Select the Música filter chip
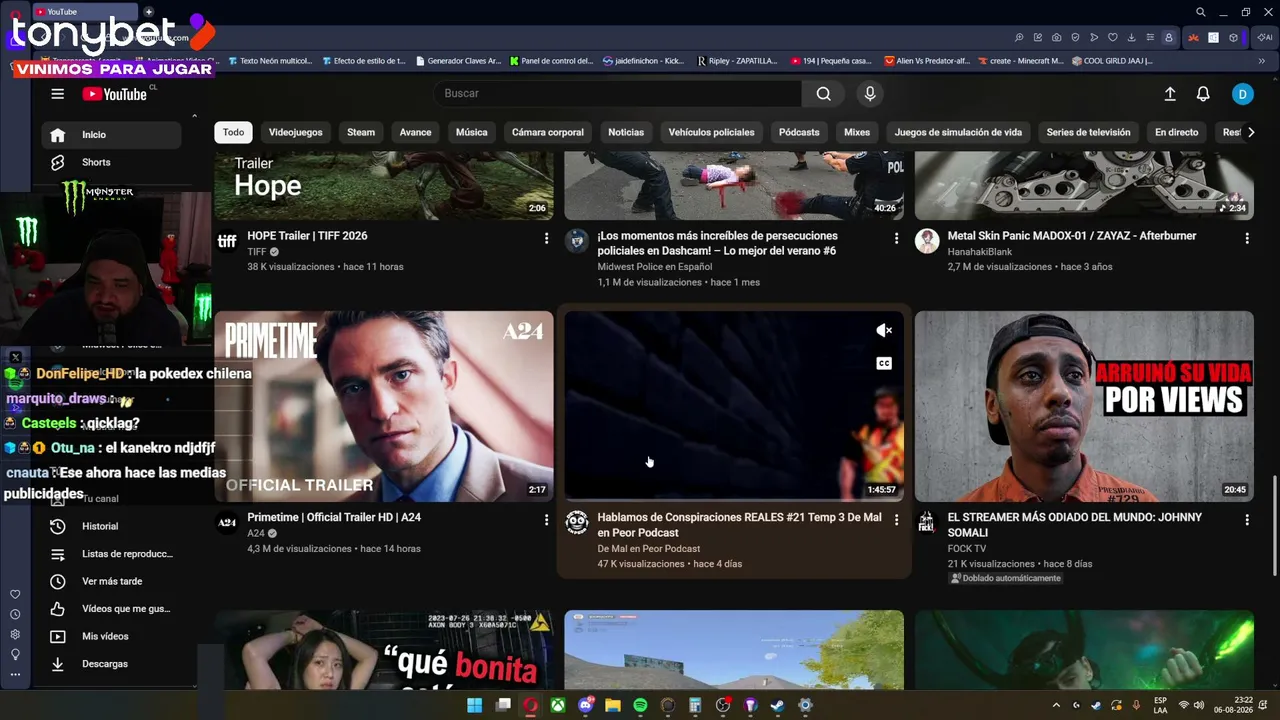Screen dimensions: 1280x720 point(471,132)
